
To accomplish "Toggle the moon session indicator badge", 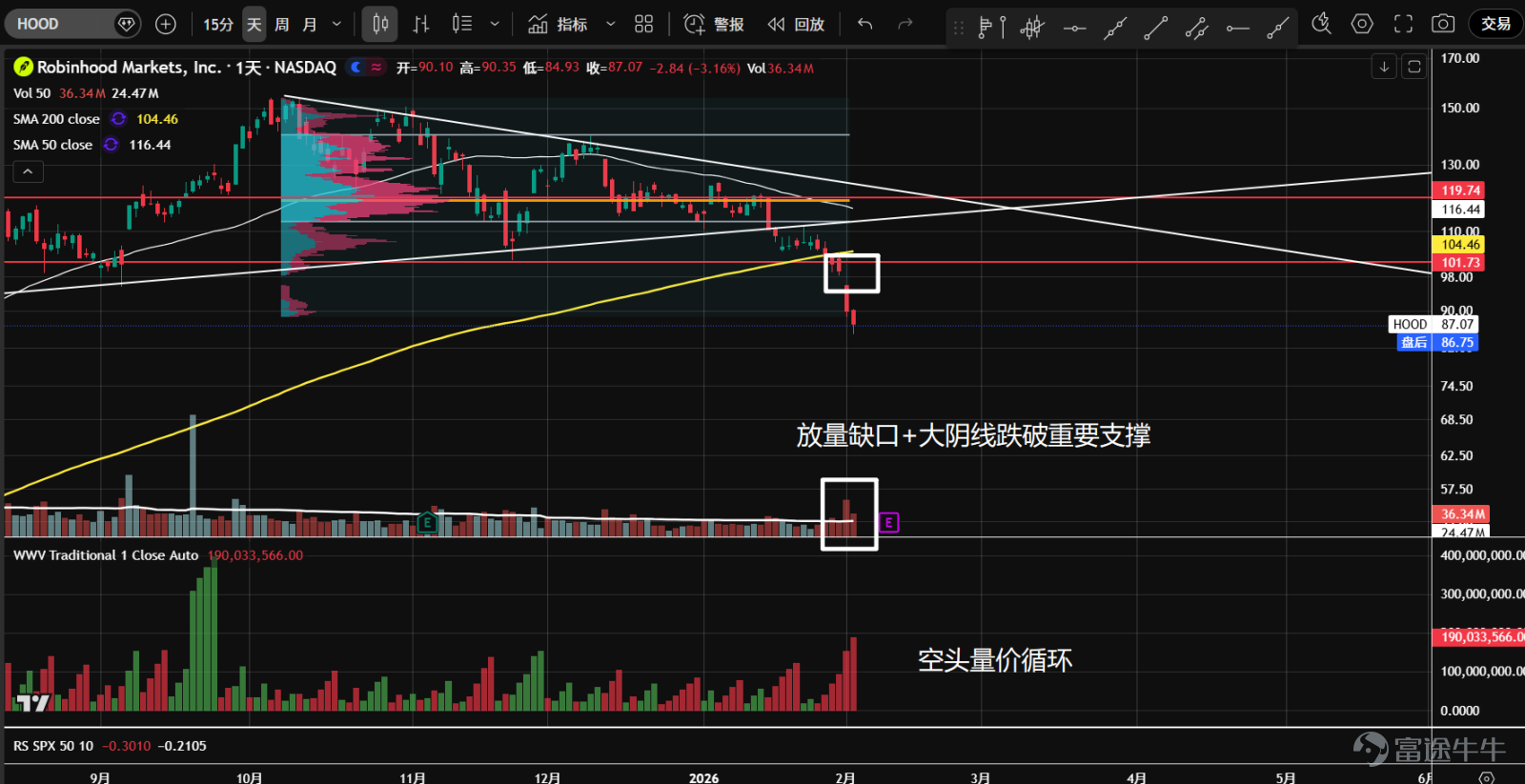I will pos(356,67).
